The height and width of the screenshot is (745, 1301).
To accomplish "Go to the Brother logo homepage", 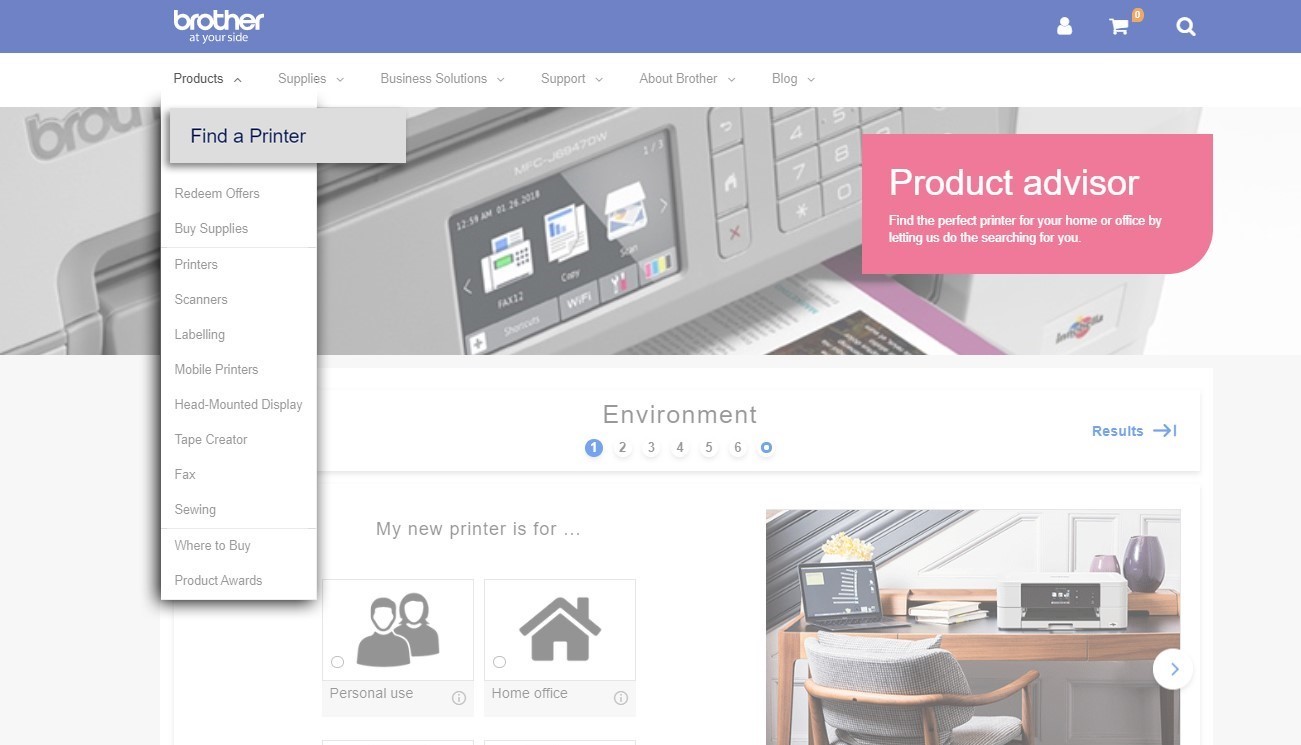I will [x=218, y=26].
